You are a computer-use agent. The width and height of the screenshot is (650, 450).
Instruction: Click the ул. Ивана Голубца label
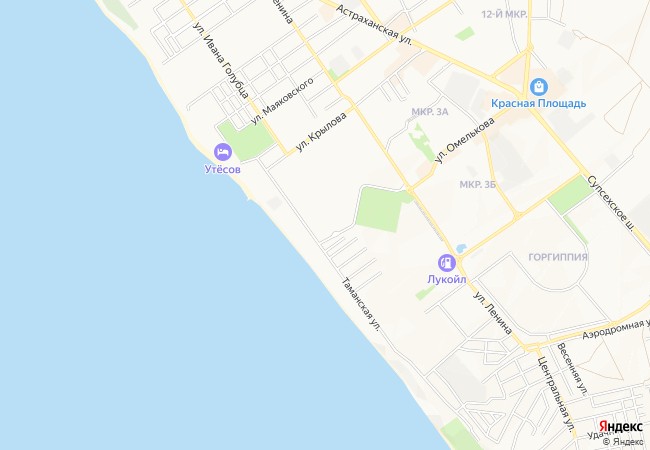221,61
